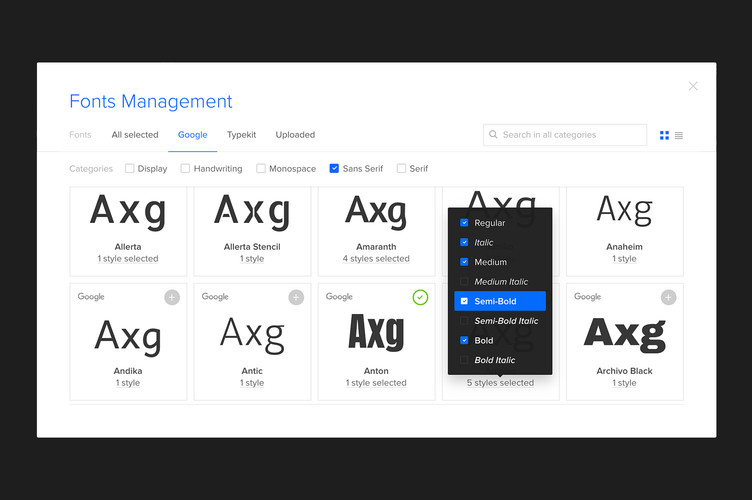Viewport: 752px width, 500px height.
Task: Toggle the Semi-Bold style option
Action: tap(500, 301)
